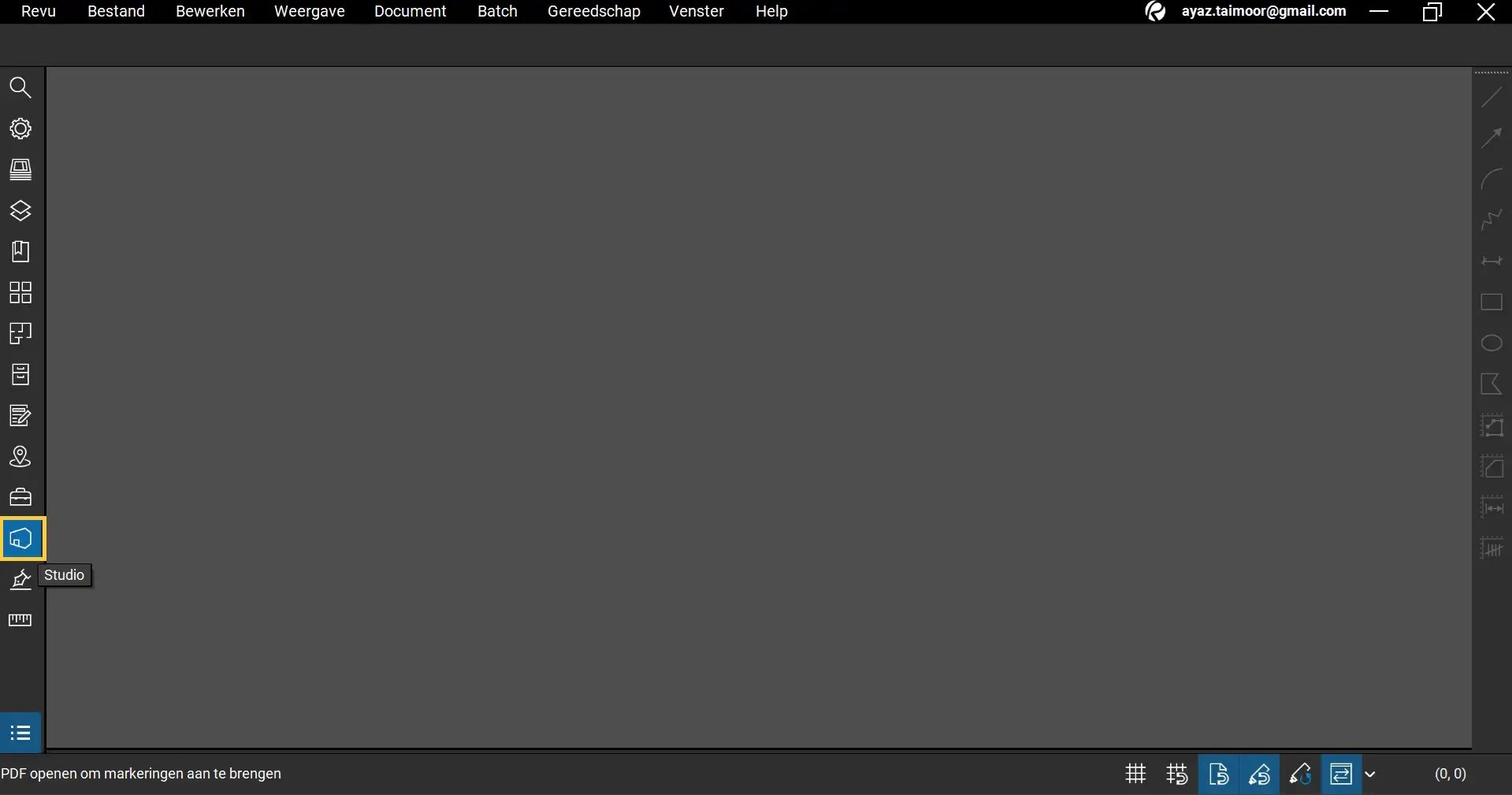Viewport: 1512px width, 795px height.
Task: Open the Properties gear panel
Action: coord(20,128)
